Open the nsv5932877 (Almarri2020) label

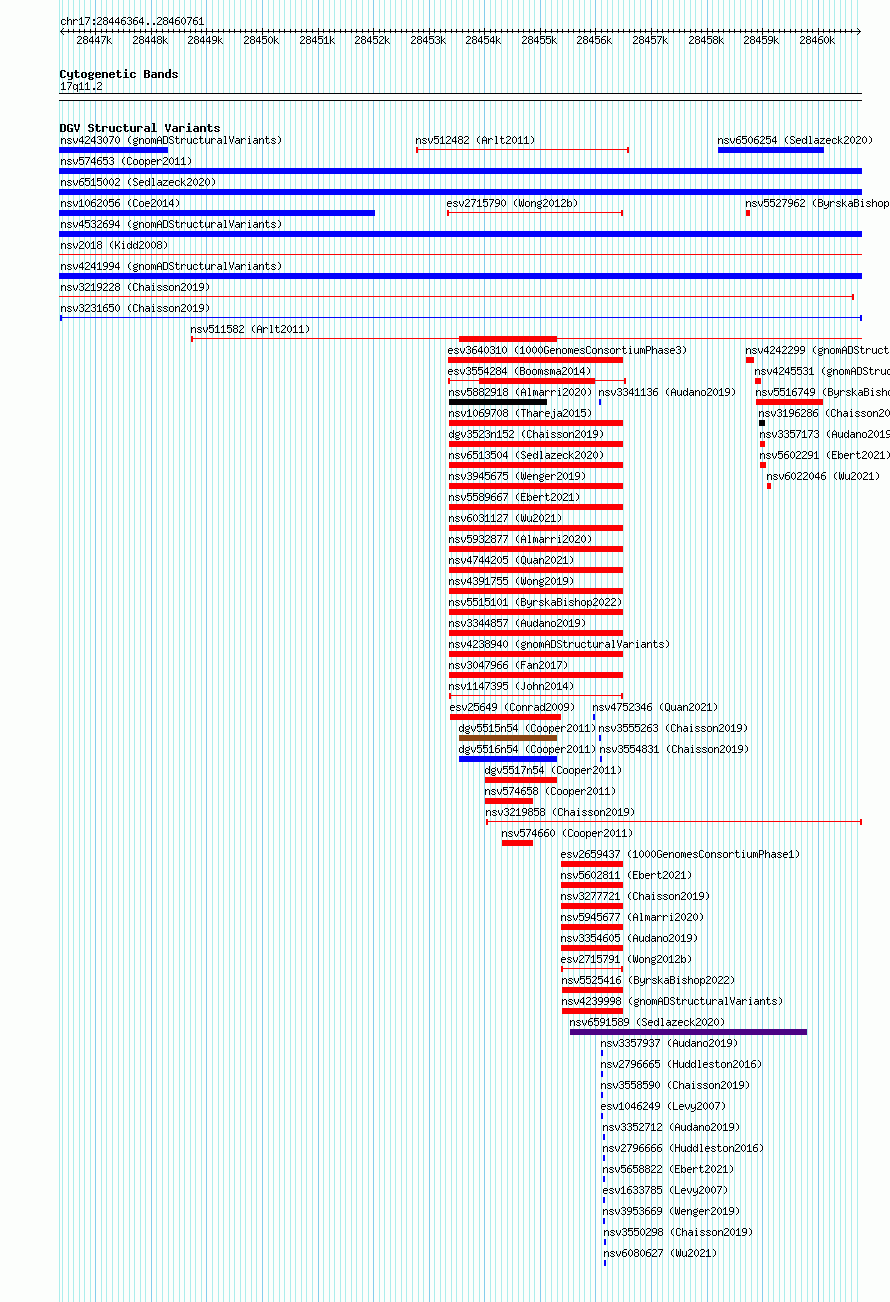(520, 539)
